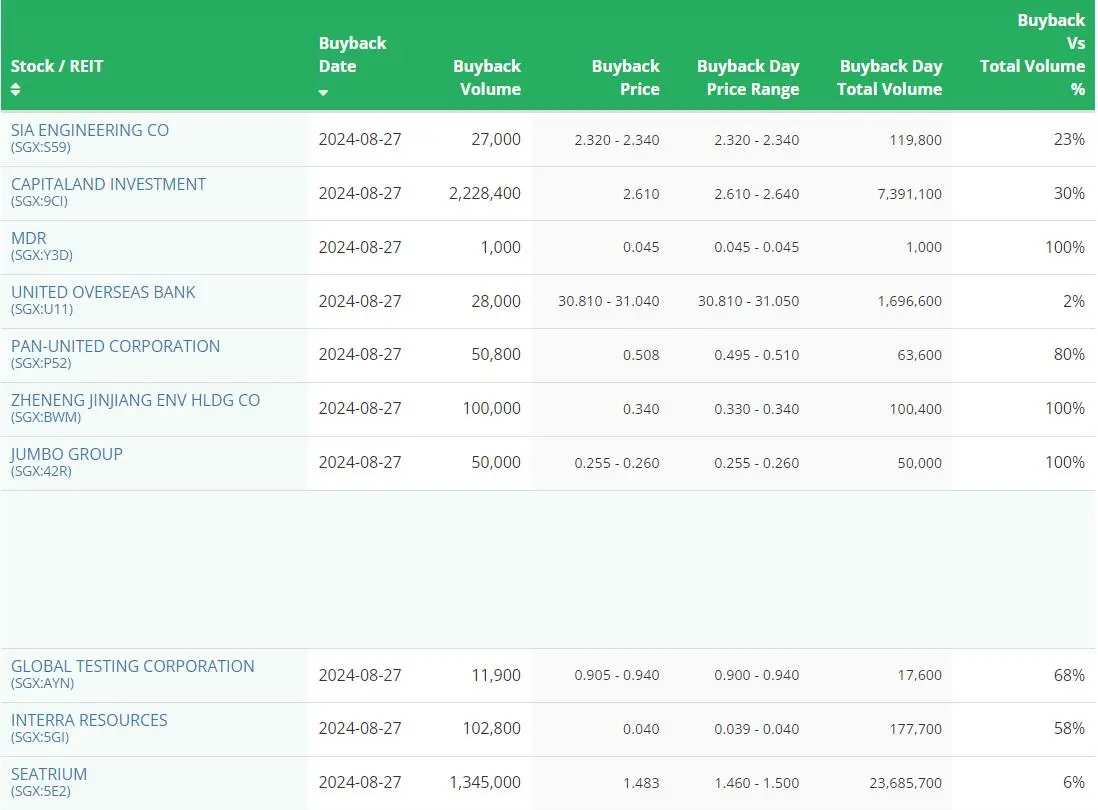1098x810 pixels.
Task: Go to PAN-UNITED CORPORATION page
Action: pyautogui.click(x=116, y=346)
